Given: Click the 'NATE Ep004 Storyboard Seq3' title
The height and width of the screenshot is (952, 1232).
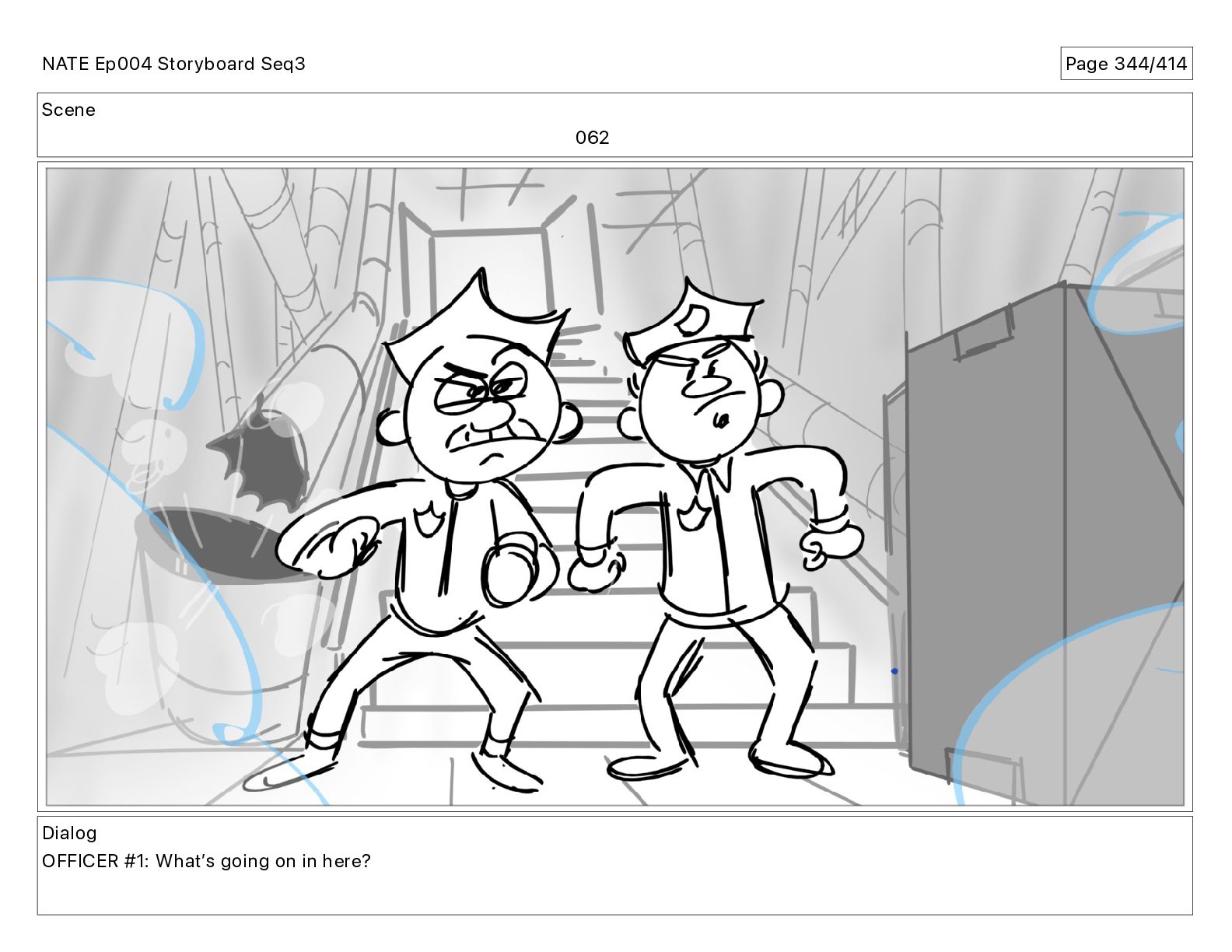Looking at the screenshot, I should (173, 64).
